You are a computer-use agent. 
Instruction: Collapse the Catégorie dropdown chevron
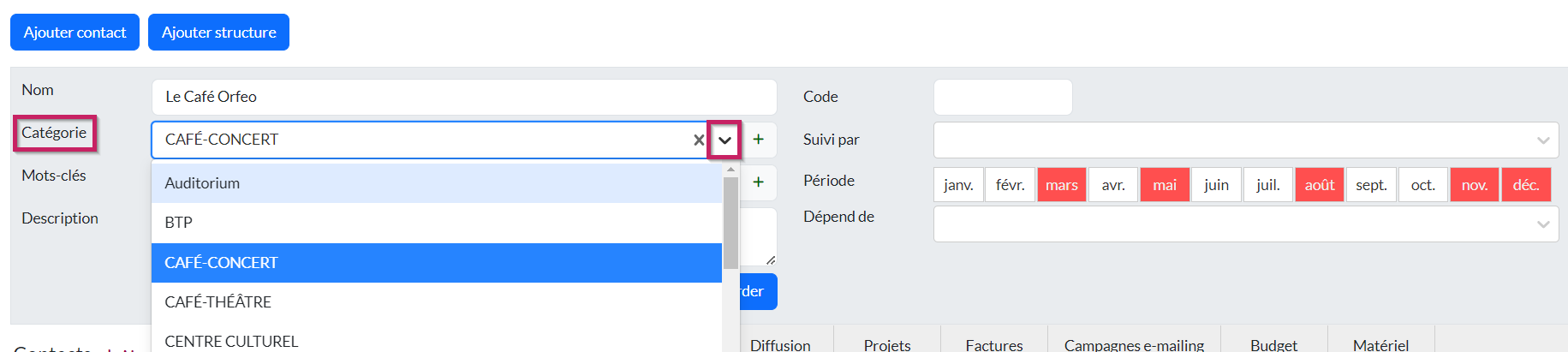724,140
